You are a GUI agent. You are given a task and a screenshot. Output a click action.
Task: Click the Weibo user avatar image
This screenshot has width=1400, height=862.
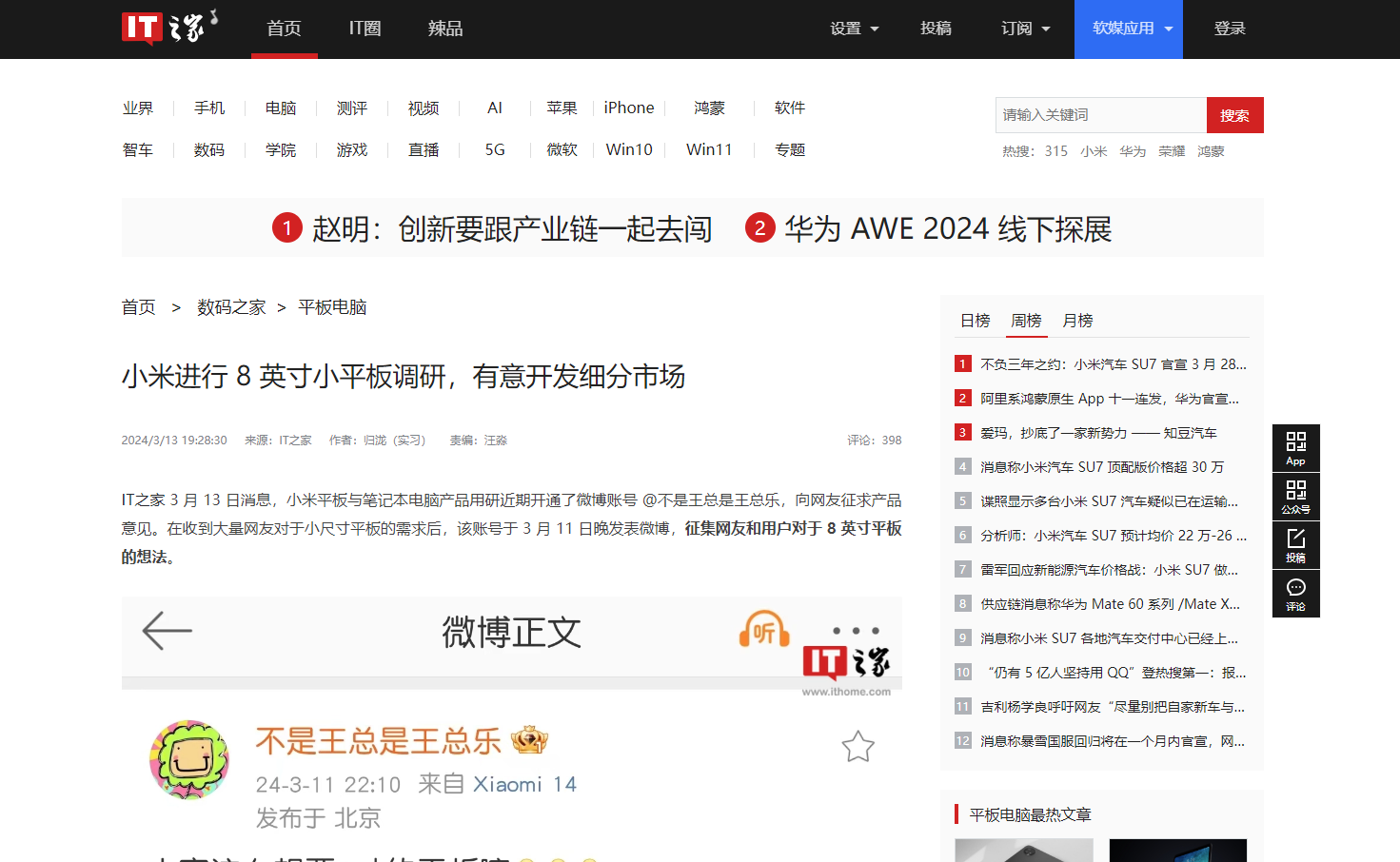(189, 759)
